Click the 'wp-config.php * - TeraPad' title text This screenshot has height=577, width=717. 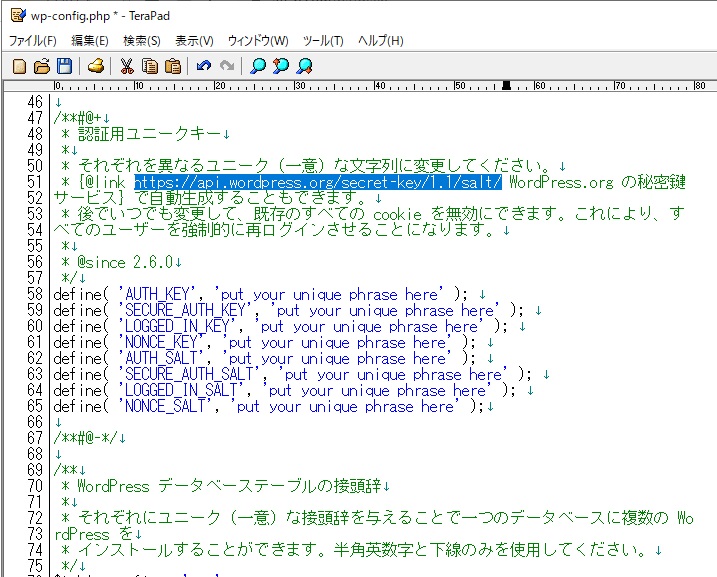point(100,16)
